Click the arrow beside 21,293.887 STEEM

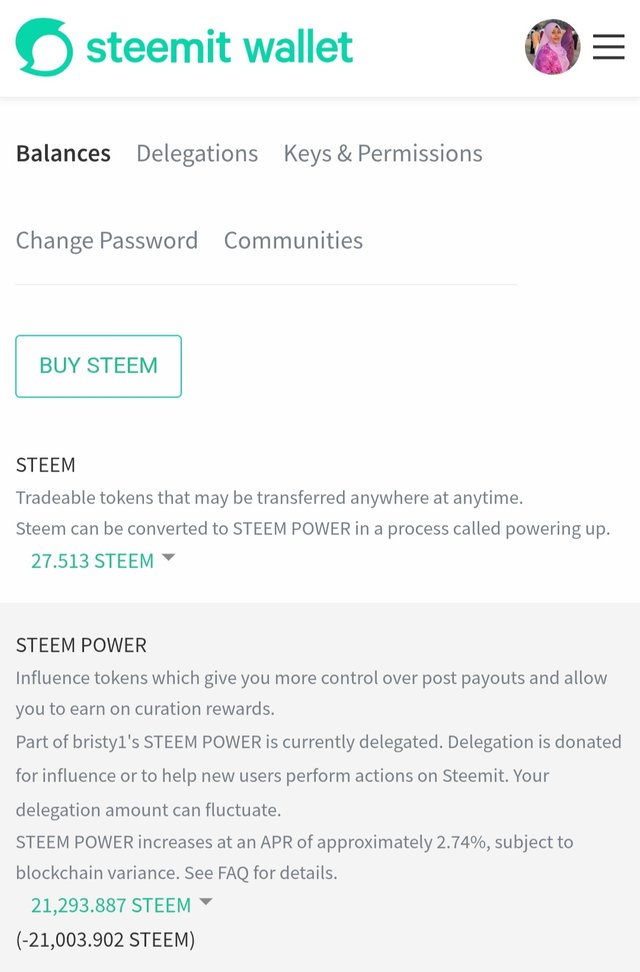[205, 902]
